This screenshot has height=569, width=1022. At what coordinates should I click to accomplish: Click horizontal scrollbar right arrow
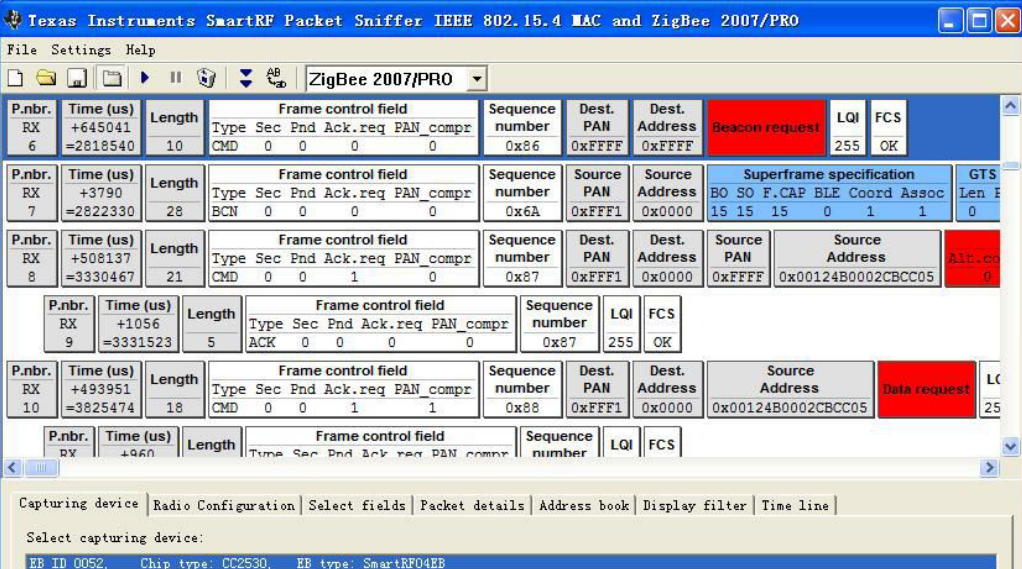989,467
